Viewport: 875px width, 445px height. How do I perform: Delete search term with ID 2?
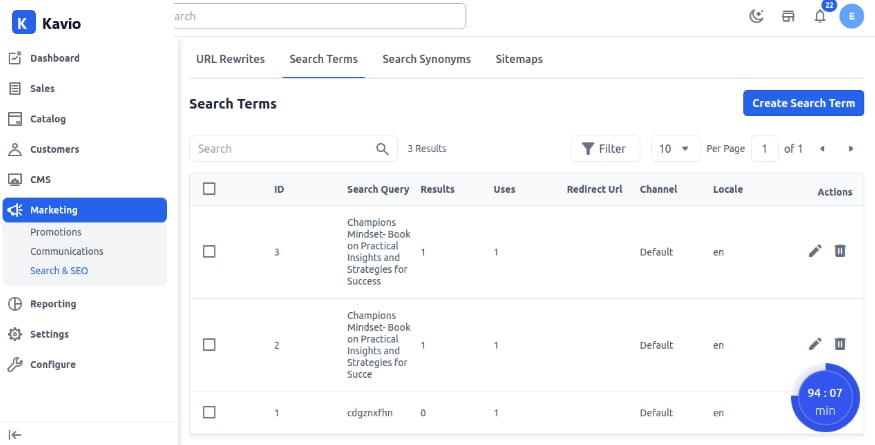840,344
